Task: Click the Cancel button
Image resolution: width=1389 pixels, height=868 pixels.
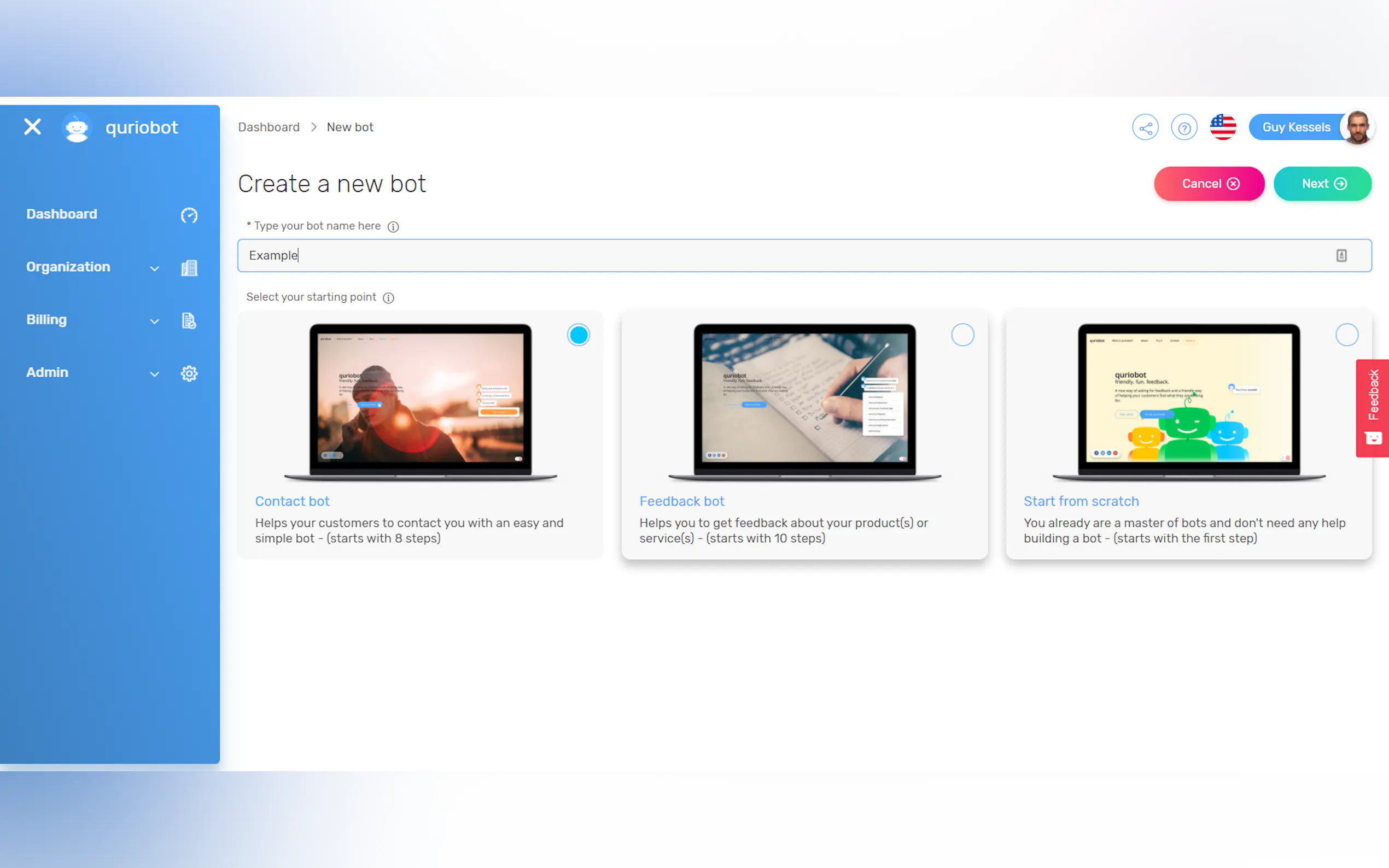Action: point(1209,184)
